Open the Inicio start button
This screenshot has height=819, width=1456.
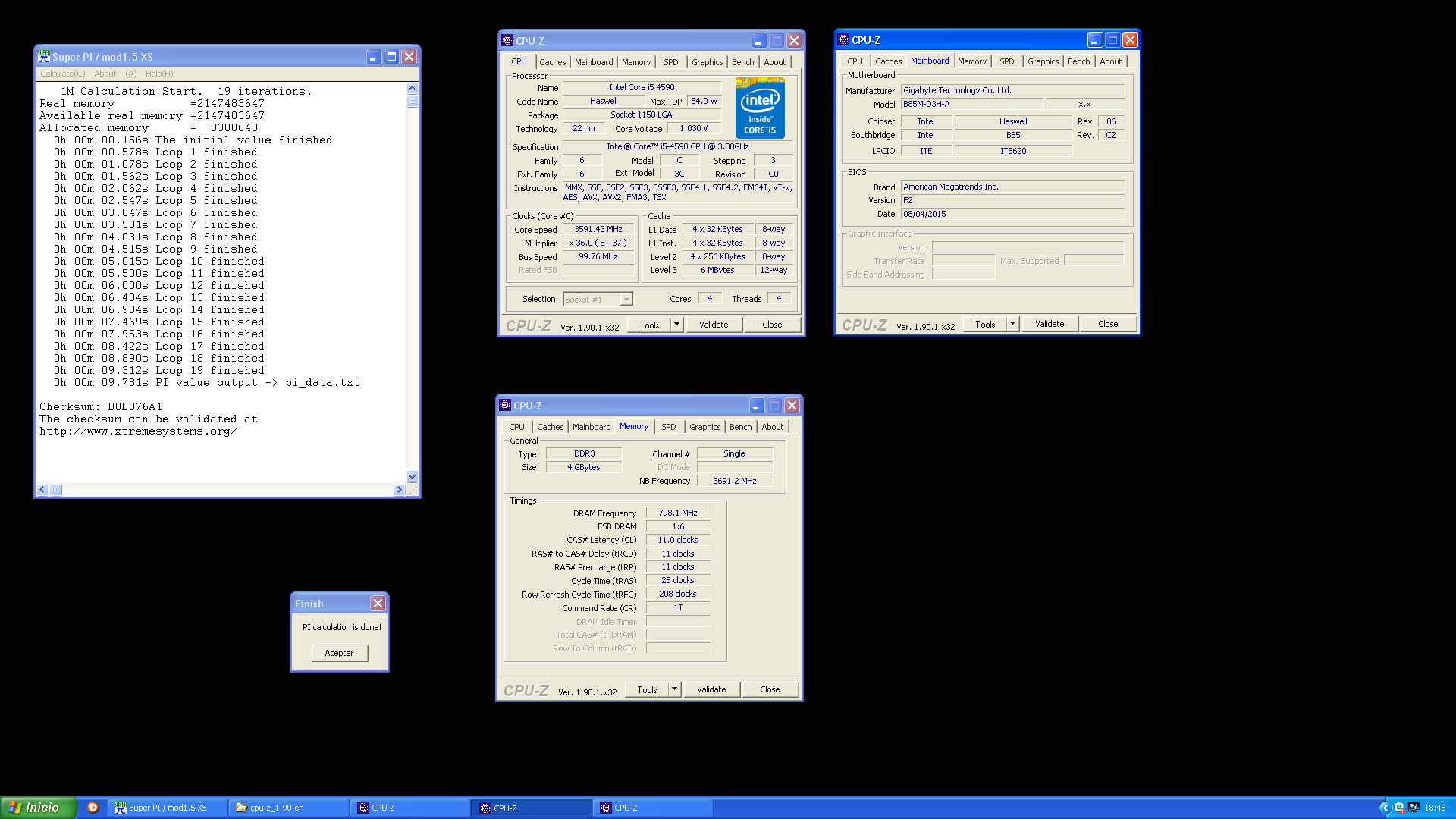(x=38, y=808)
